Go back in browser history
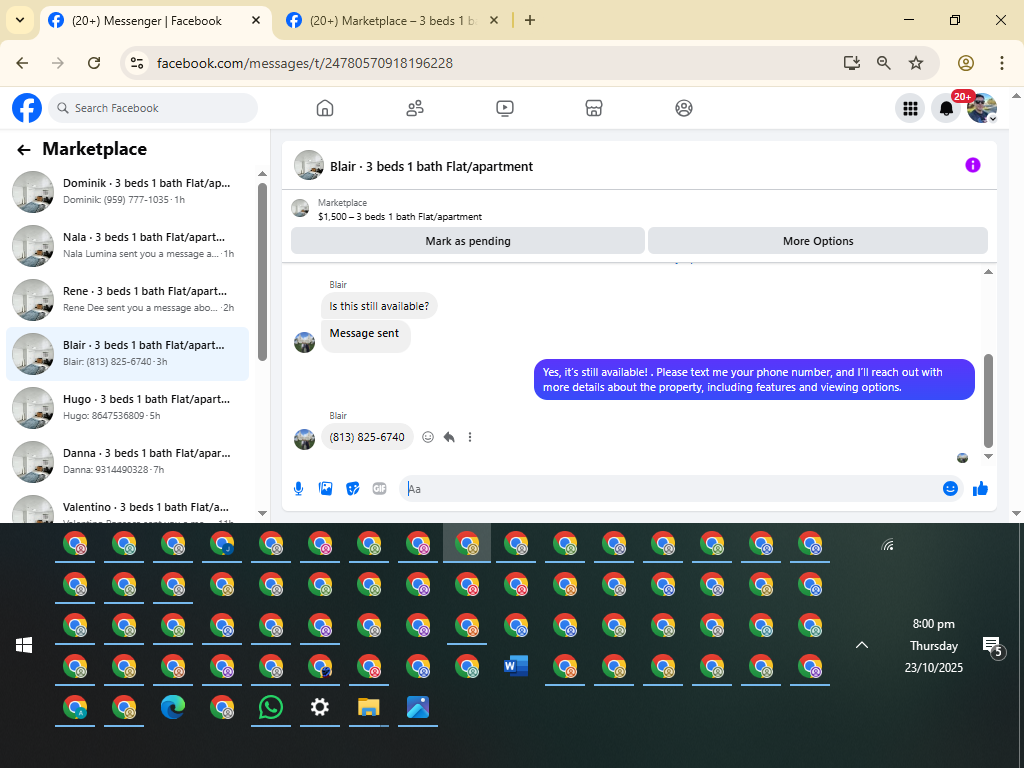Image resolution: width=1024 pixels, height=768 pixels. (22, 63)
